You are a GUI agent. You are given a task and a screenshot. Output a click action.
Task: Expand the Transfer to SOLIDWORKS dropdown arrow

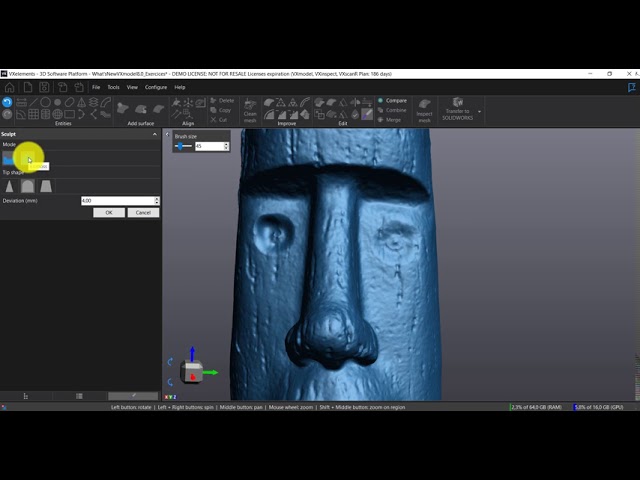click(x=480, y=111)
